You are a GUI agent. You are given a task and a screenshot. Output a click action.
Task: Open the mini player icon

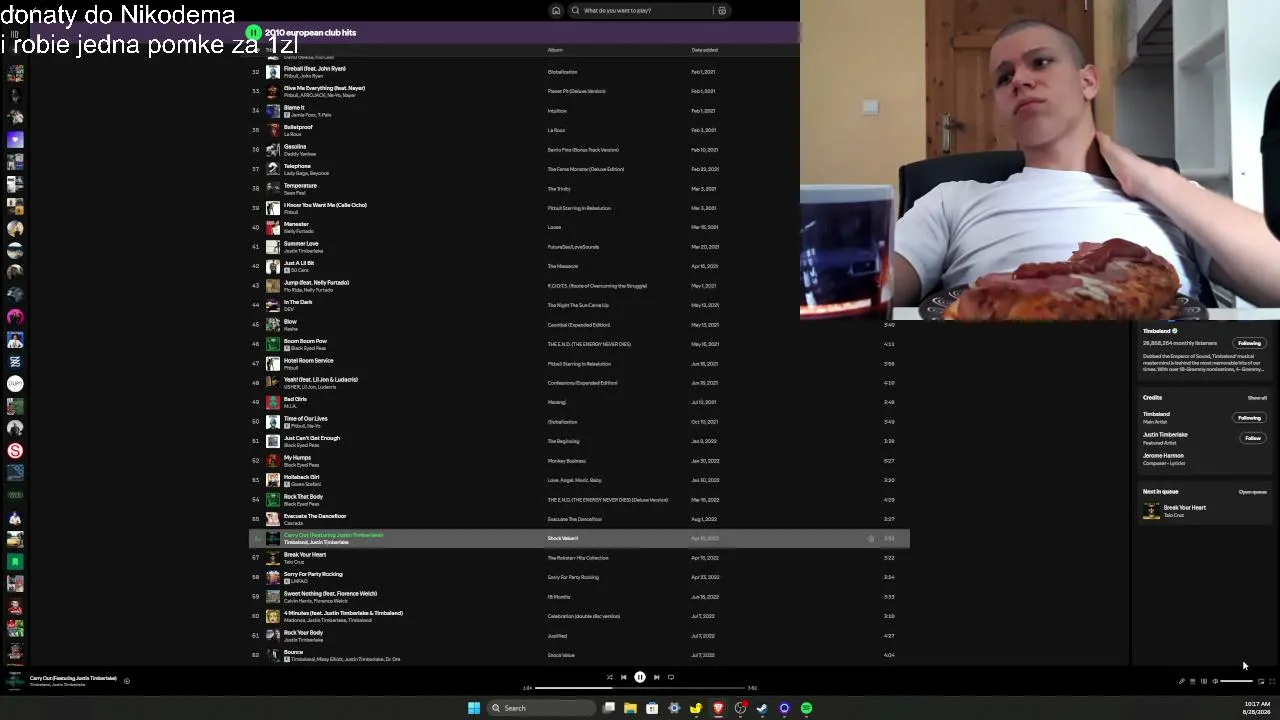click(1261, 681)
